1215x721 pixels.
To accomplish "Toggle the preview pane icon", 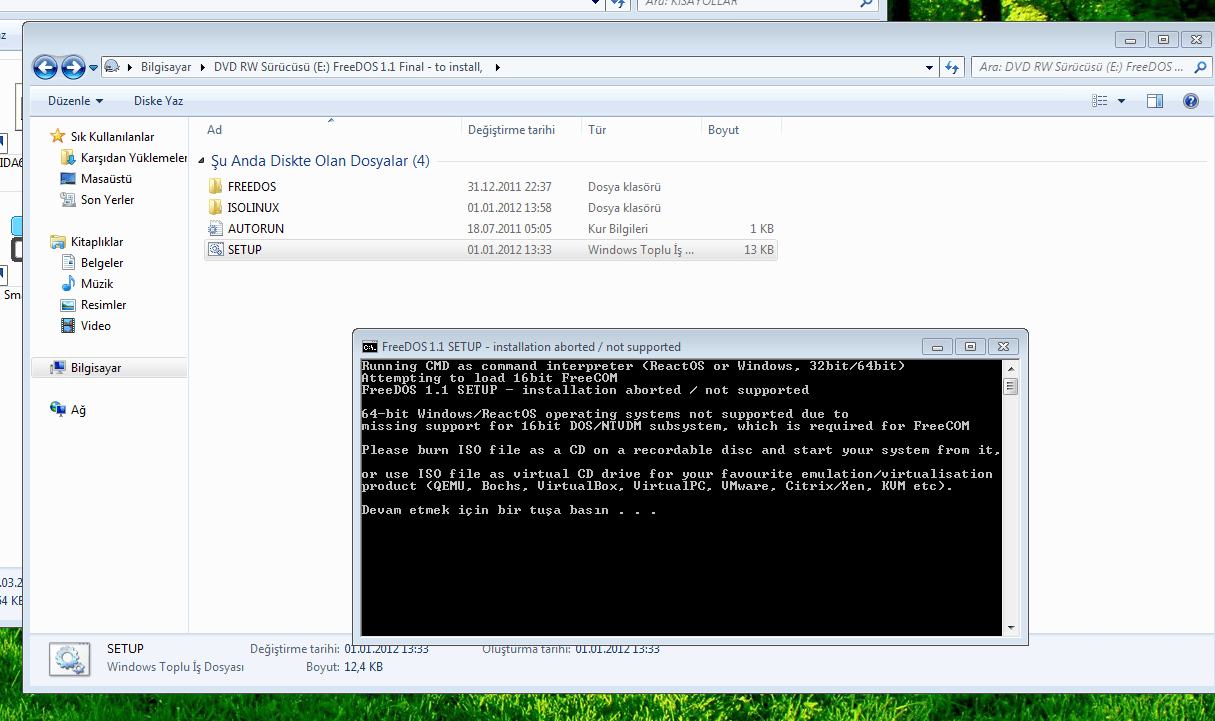I will click(x=1155, y=101).
